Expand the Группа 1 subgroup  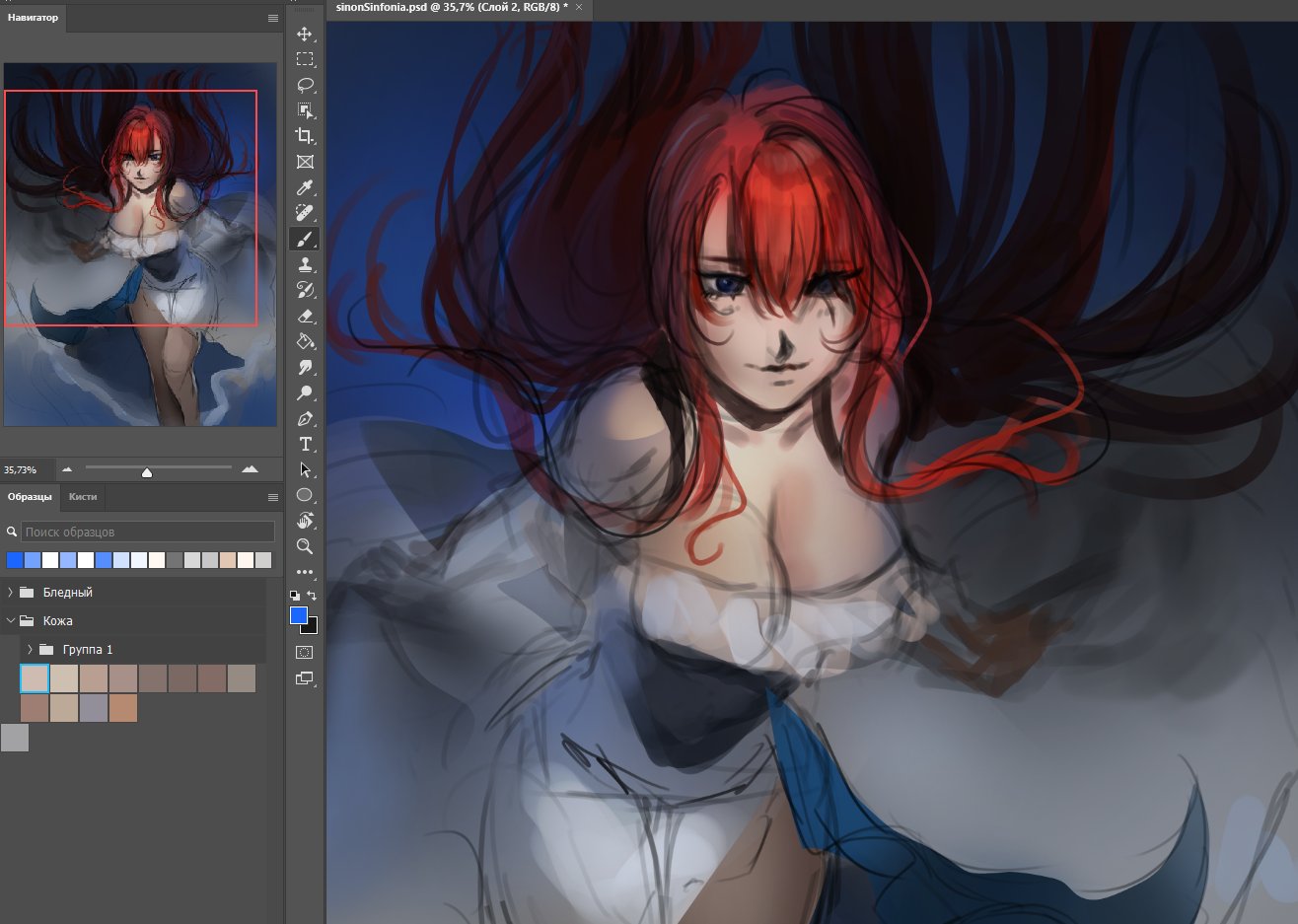tap(30, 649)
